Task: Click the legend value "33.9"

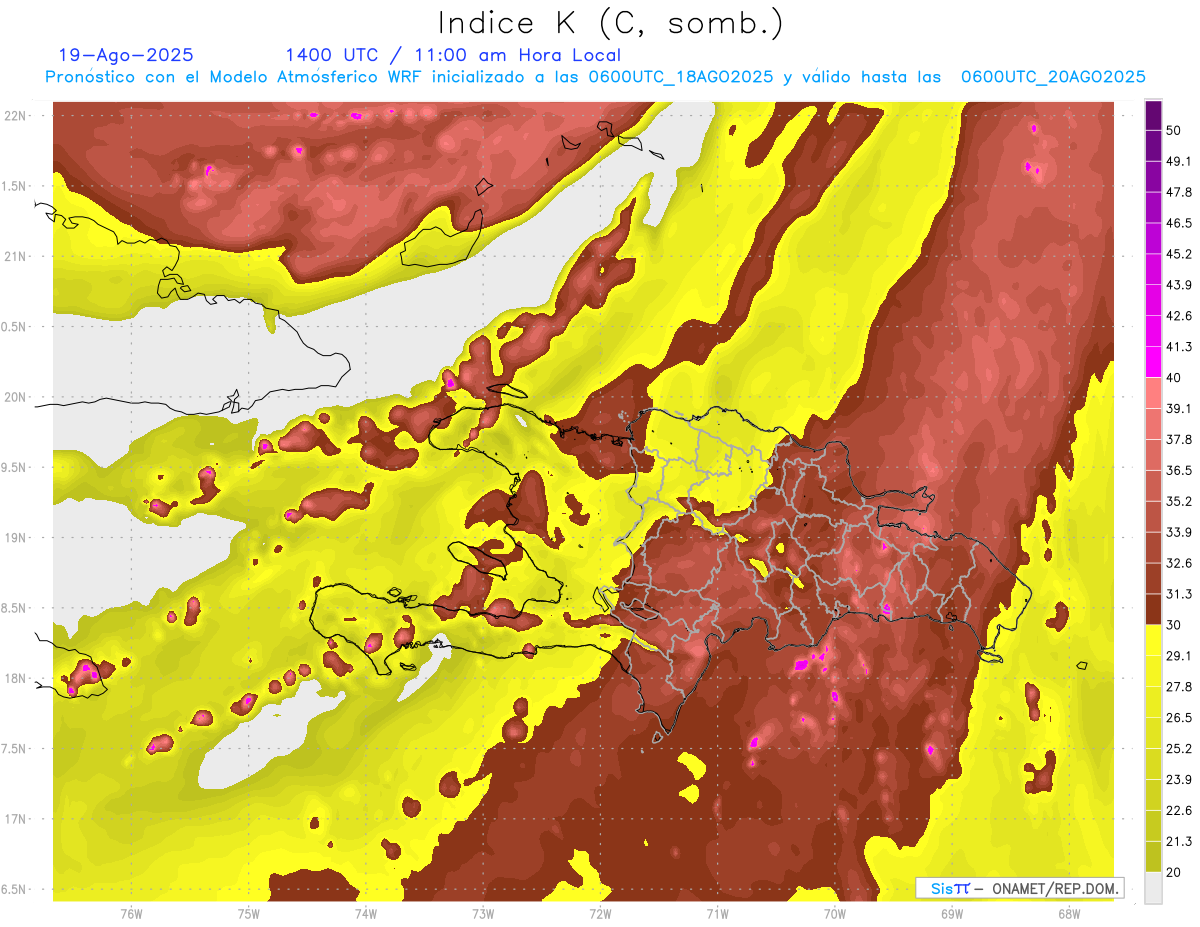Action: click(1178, 532)
